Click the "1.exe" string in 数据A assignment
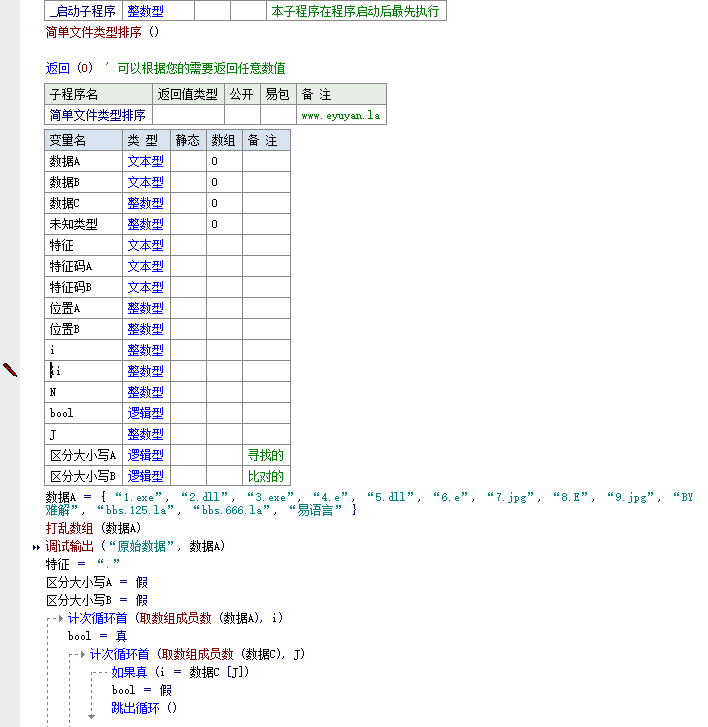Image resolution: width=708 pixels, height=727 pixels. coord(138,497)
